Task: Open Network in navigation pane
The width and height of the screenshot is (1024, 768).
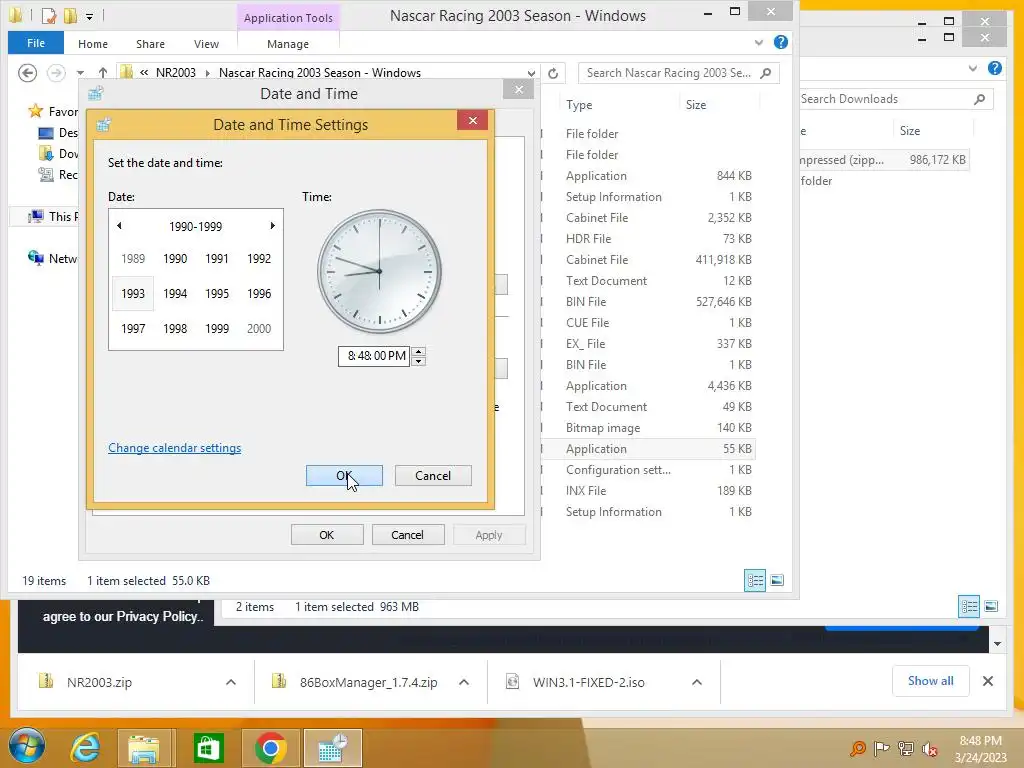Action: point(53,259)
